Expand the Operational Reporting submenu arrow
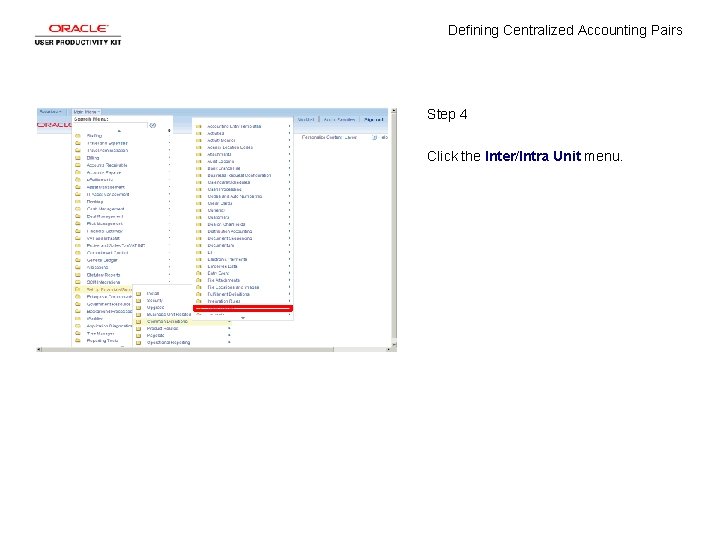The width and height of the screenshot is (720, 540). coord(229,343)
